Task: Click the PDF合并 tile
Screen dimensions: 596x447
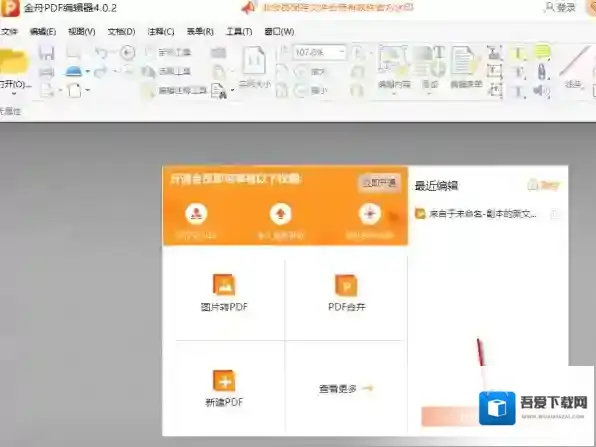Action: [x=347, y=293]
